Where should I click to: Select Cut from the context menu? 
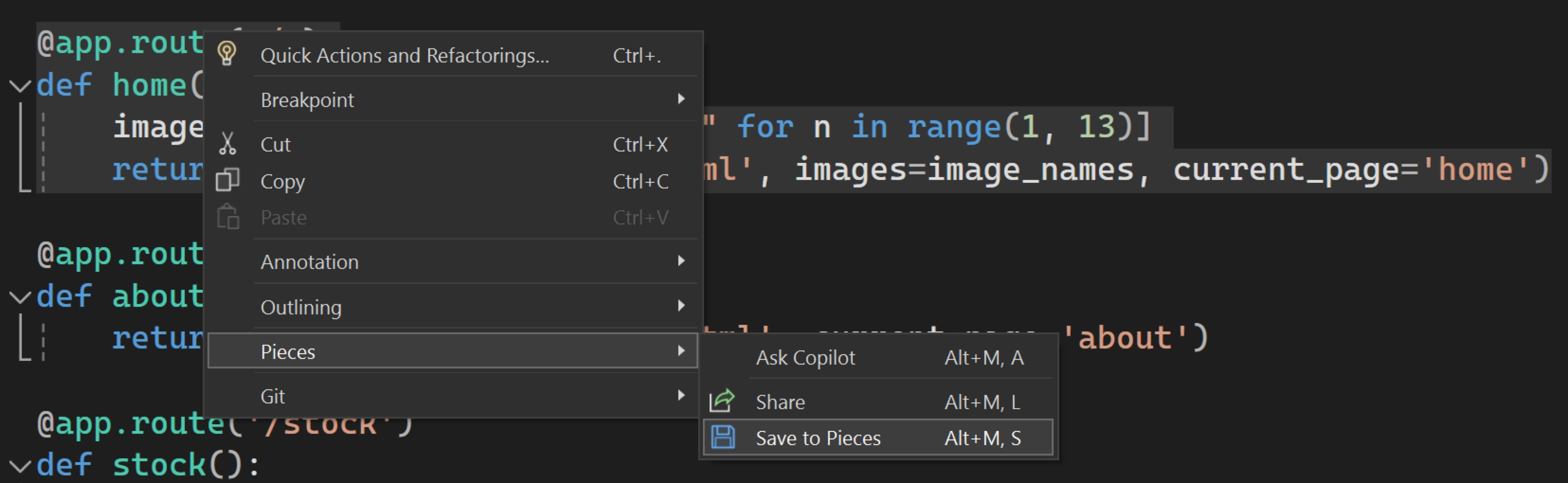275,143
